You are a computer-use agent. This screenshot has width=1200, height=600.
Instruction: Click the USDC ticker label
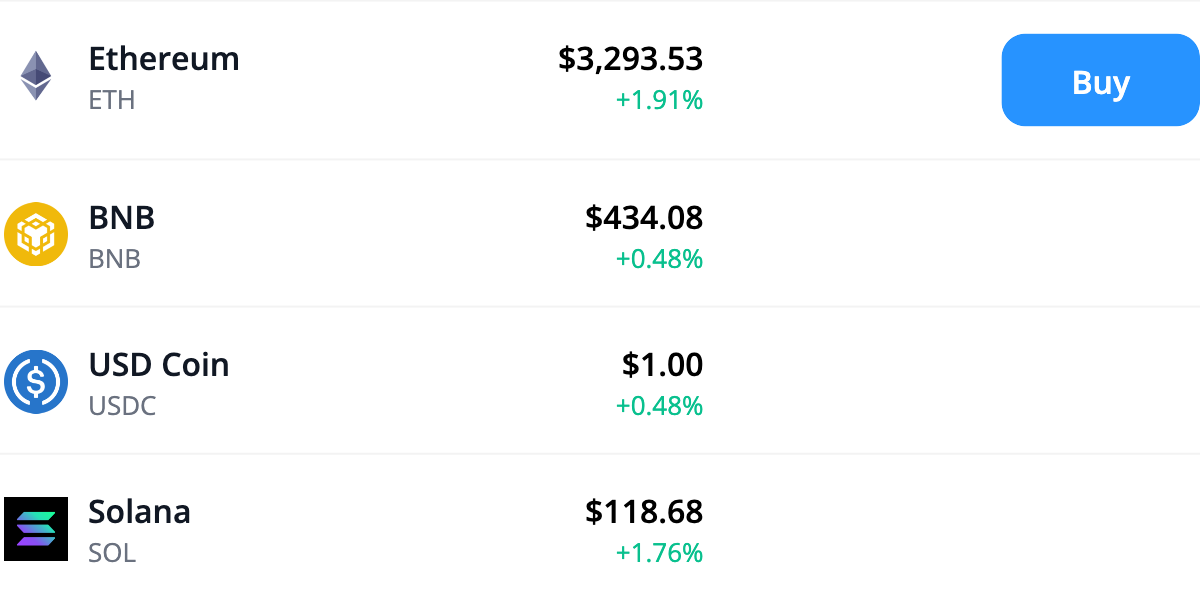click(123, 406)
